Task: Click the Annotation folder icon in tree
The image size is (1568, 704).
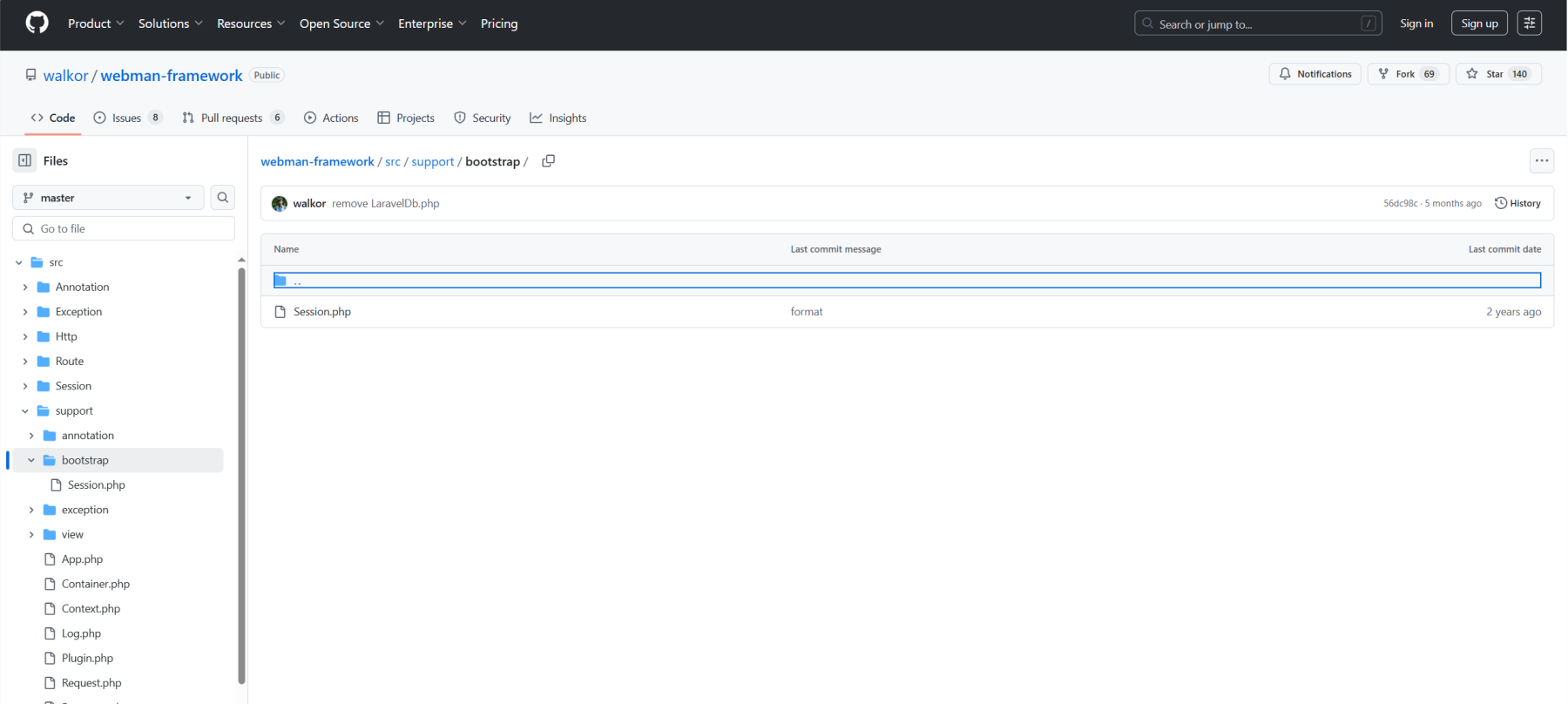Action: [44, 287]
